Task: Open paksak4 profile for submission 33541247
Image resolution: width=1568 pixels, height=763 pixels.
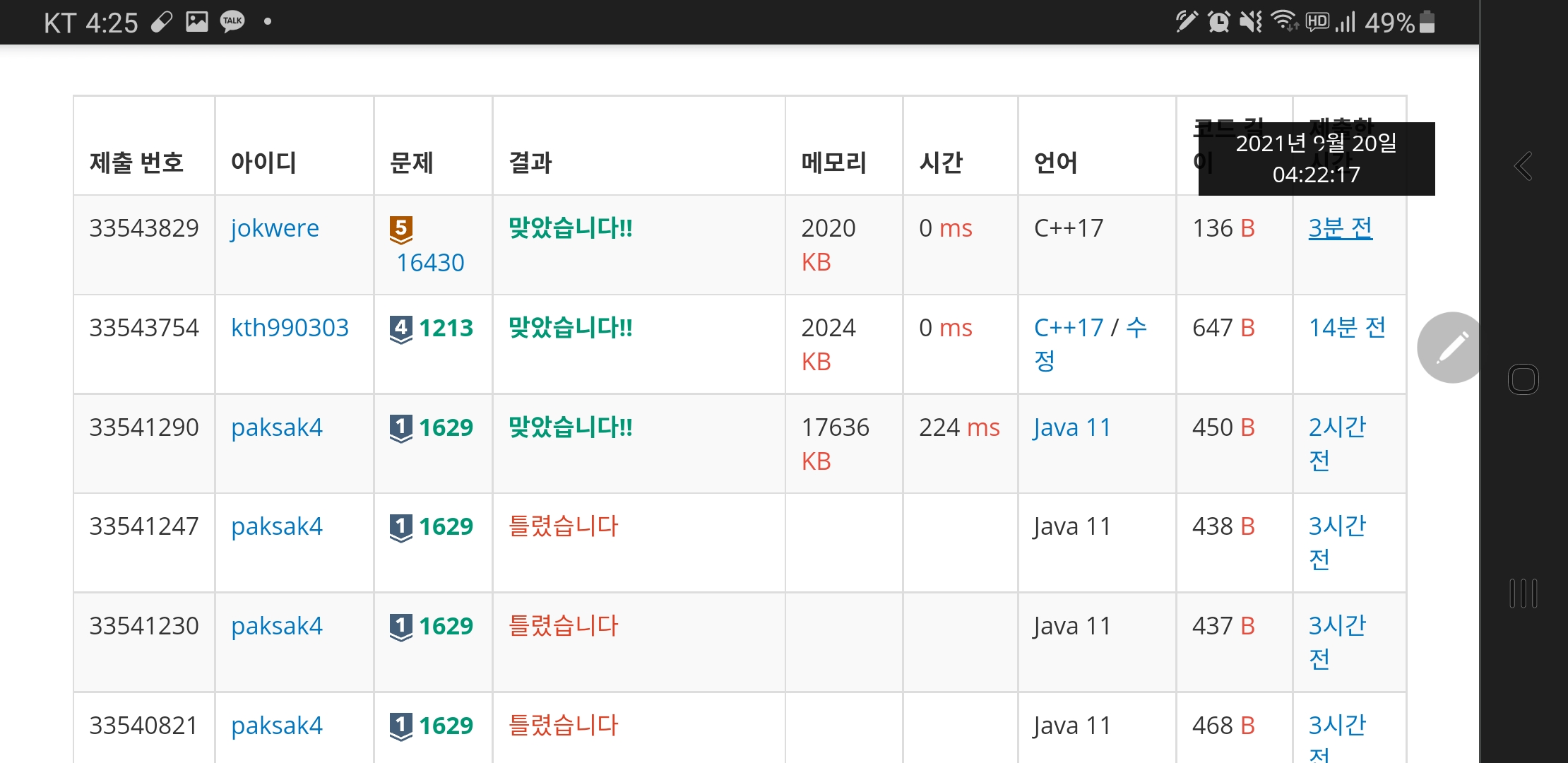Action: [x=276, y=526]
